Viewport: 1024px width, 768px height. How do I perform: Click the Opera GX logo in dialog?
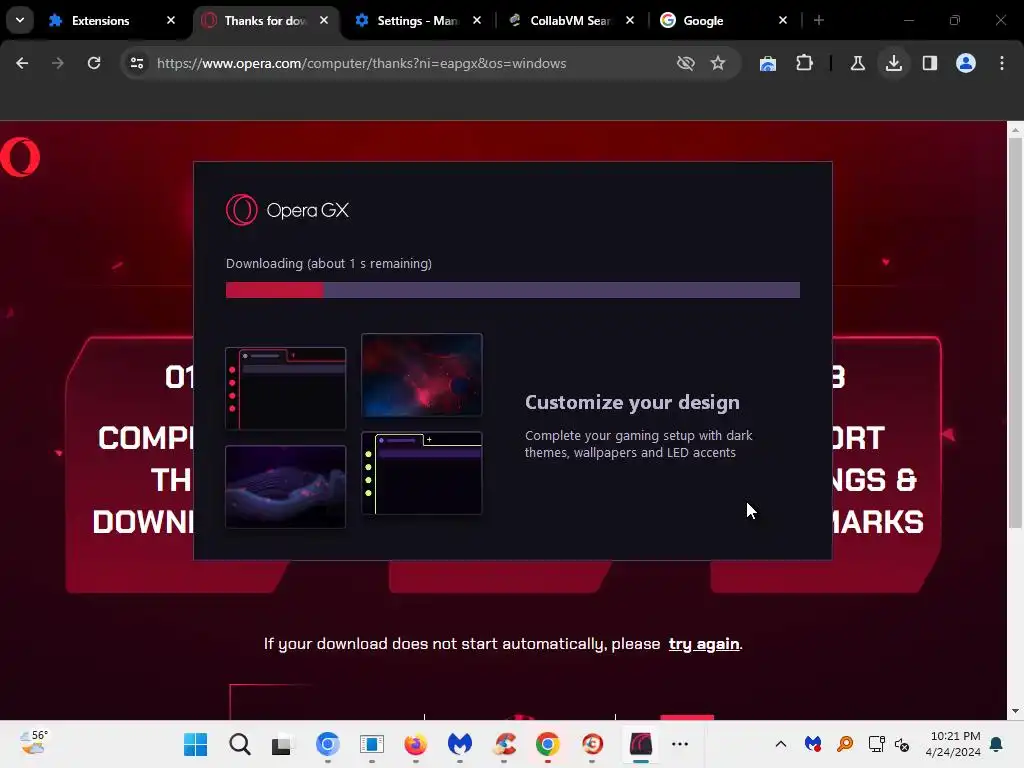[287, 210]
